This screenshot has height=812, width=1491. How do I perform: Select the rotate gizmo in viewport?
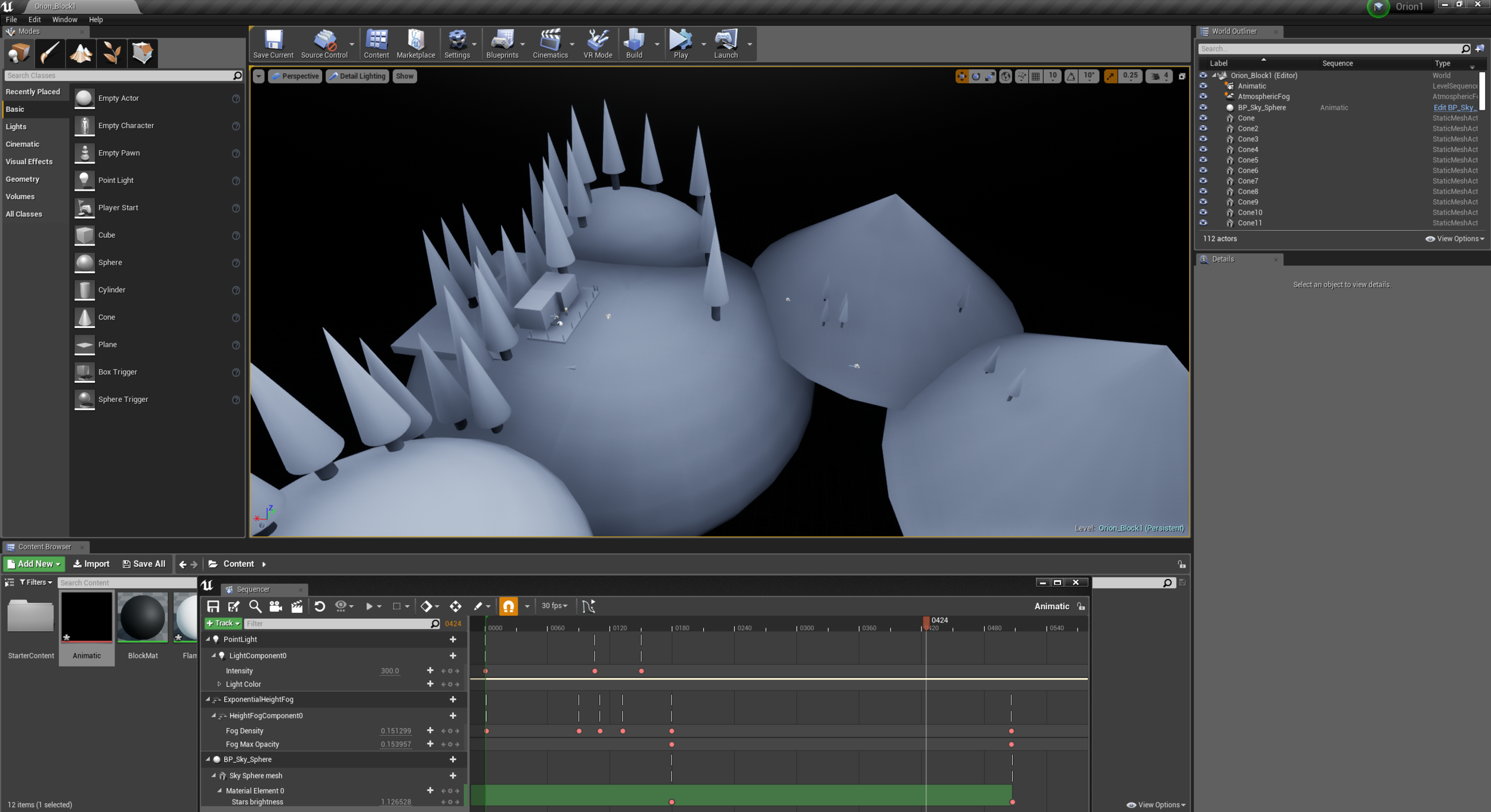976,76
